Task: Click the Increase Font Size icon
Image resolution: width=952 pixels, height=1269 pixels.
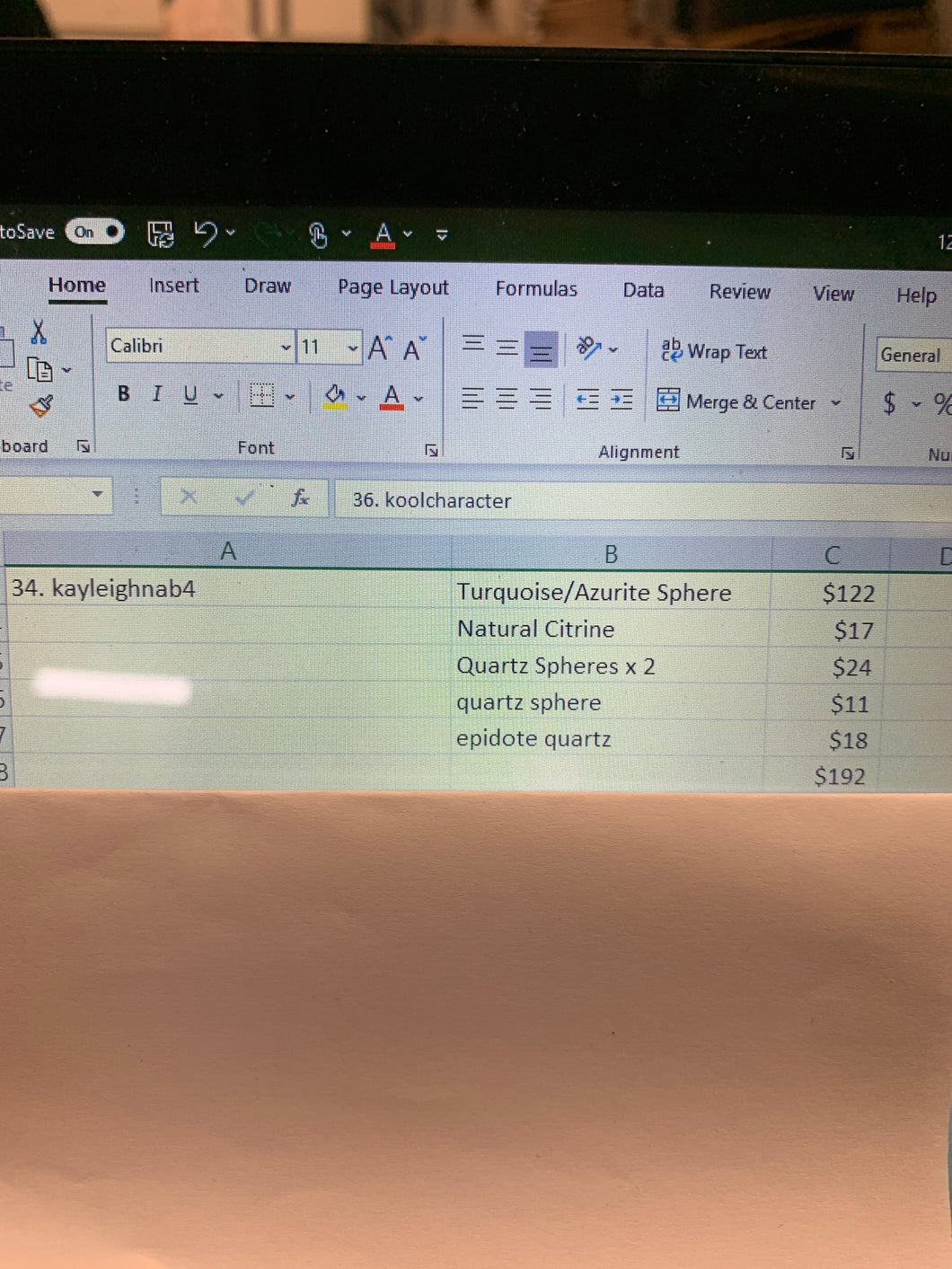Action: [x=379, y=348]
